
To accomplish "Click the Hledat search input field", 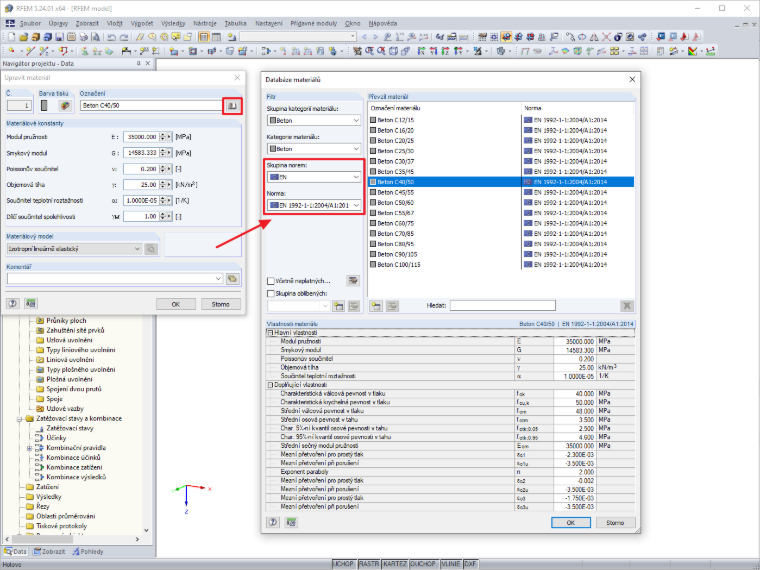I will (503, 305).
